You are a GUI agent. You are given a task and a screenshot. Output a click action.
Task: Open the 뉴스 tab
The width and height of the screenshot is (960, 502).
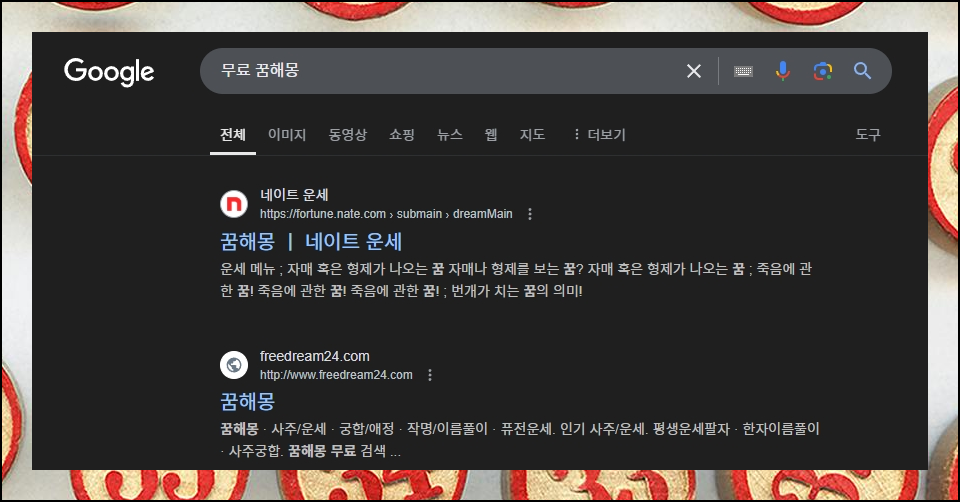coord(449,135)
